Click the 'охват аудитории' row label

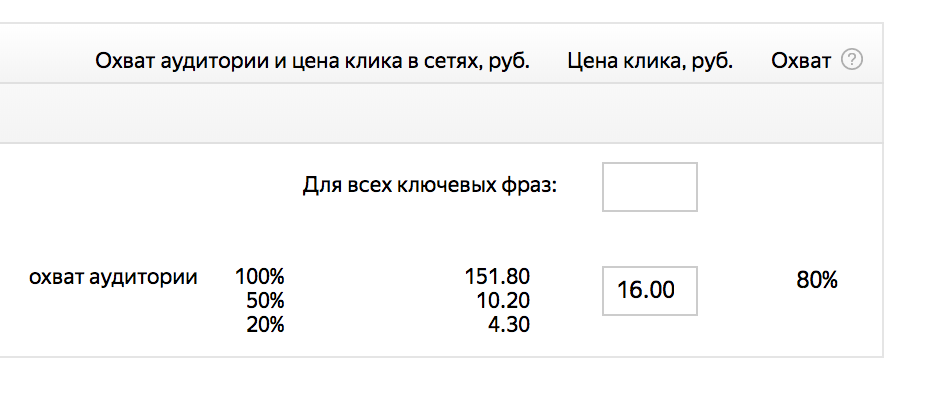113,277
